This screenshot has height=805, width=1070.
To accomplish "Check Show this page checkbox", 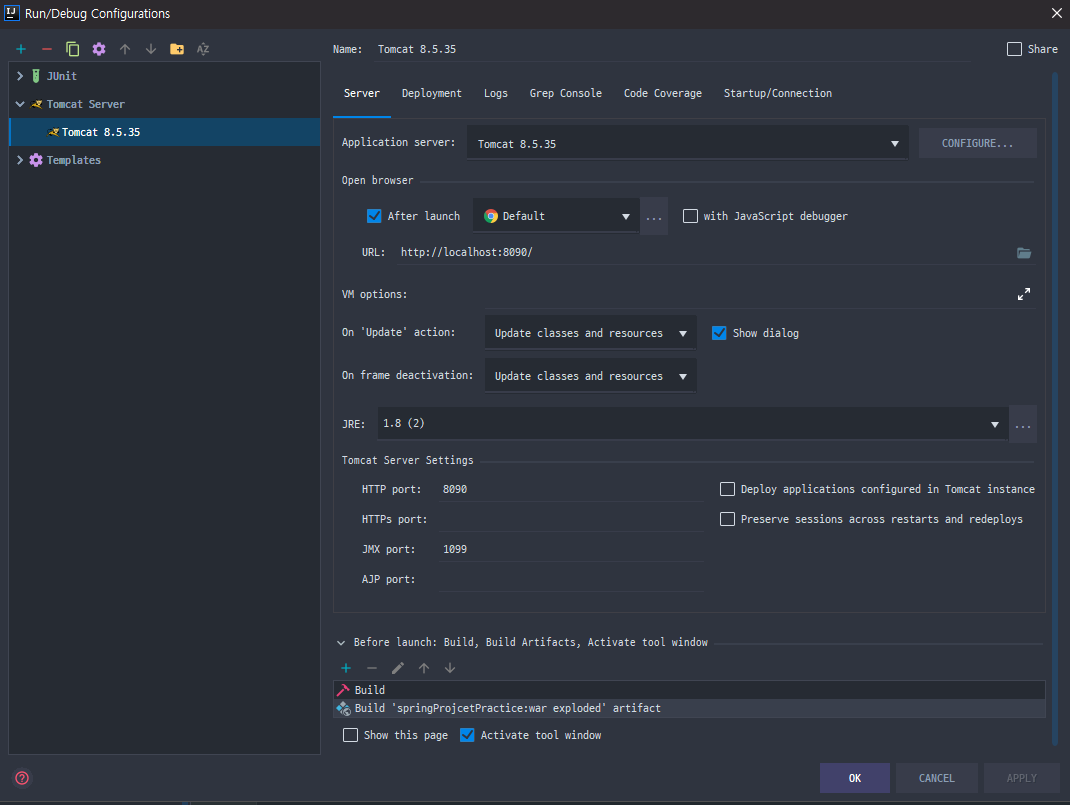I will [x=350, y=735].
